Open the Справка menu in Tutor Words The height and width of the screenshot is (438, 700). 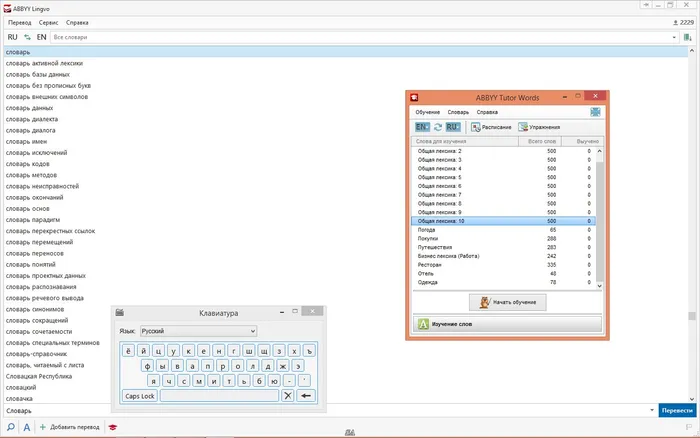[487, 112]
